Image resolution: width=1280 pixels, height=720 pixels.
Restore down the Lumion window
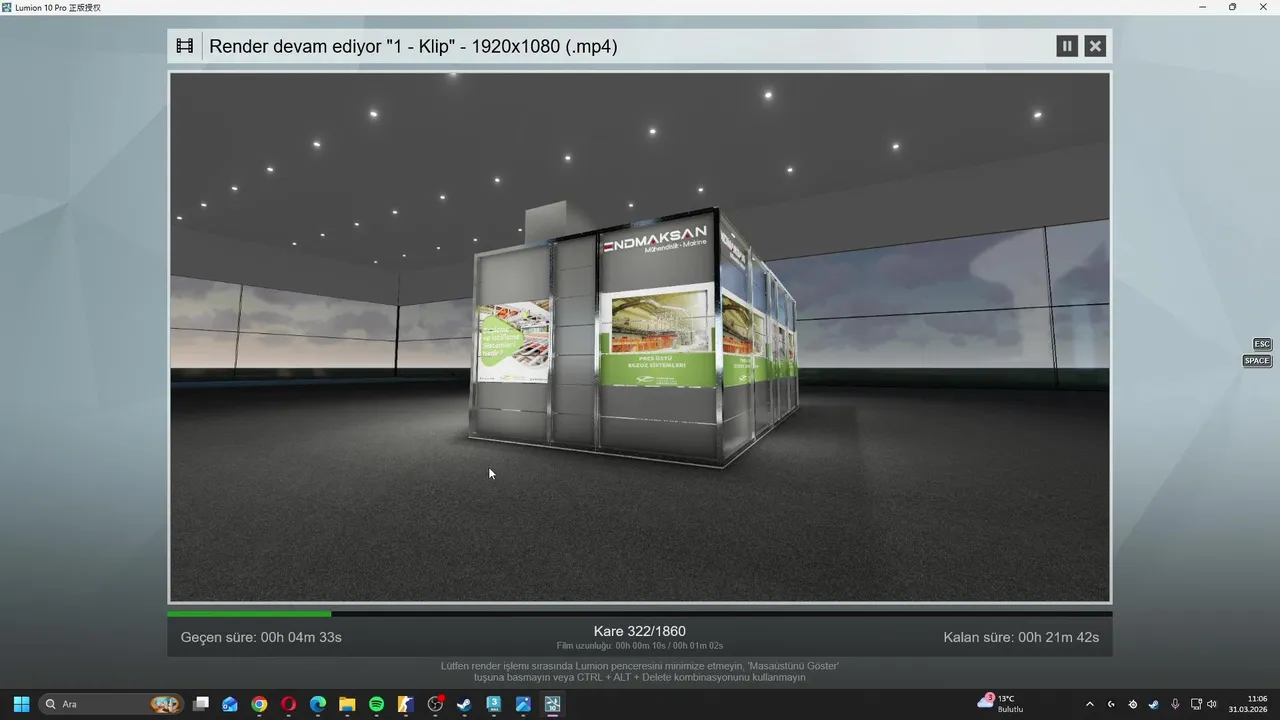pyautogui.click(x=1232, y=7)
